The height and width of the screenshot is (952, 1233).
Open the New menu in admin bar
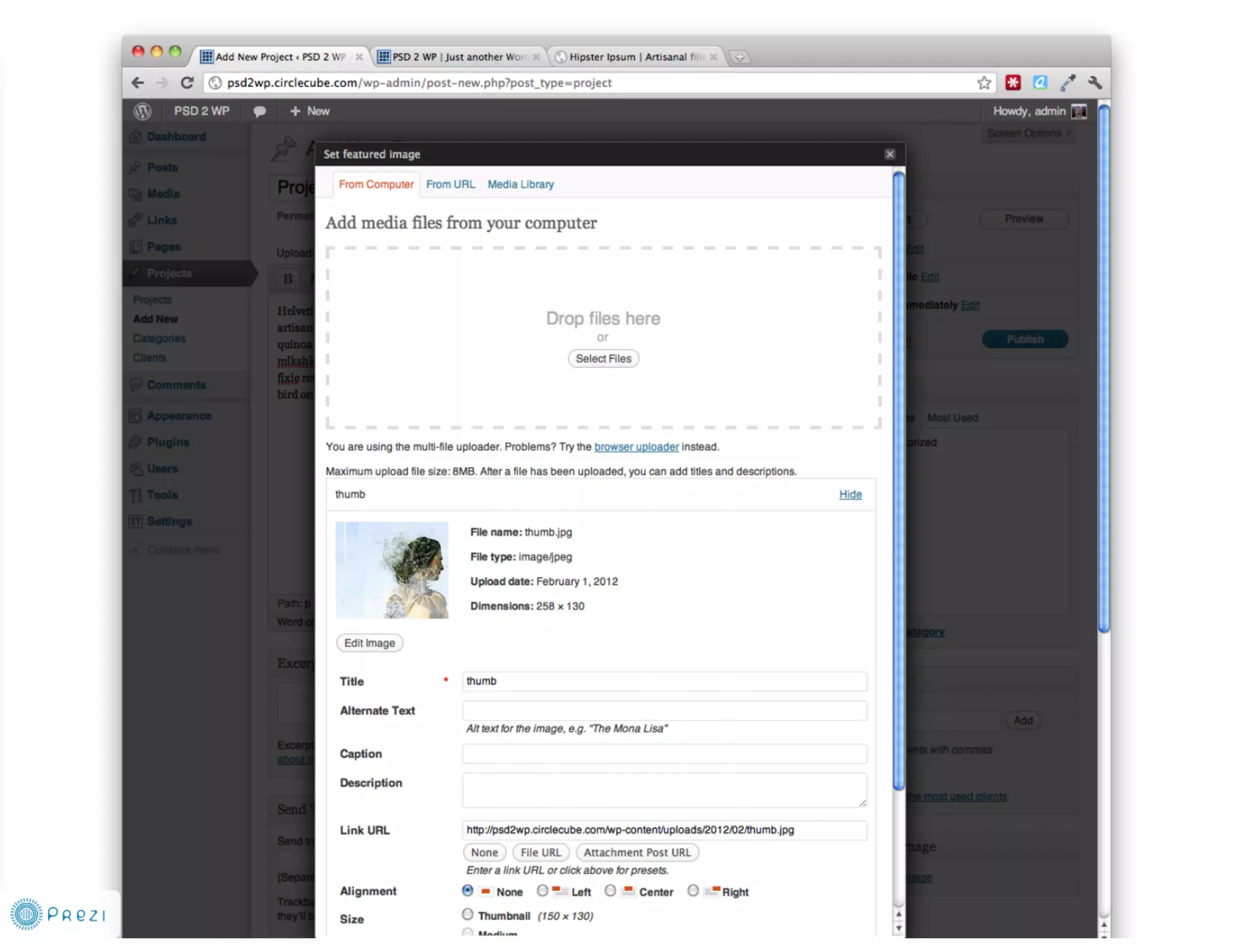[x=309, y=111]
